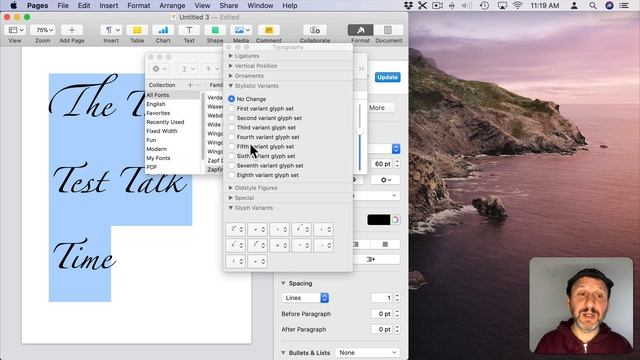Click the AirPlay display icon
Image resolution: width=640 pixels, height=360 pixels.
coord(502,6)
